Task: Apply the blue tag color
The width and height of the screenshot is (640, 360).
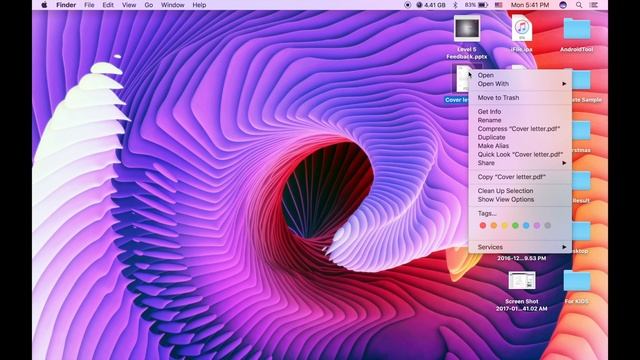Action: click(526, 225)
